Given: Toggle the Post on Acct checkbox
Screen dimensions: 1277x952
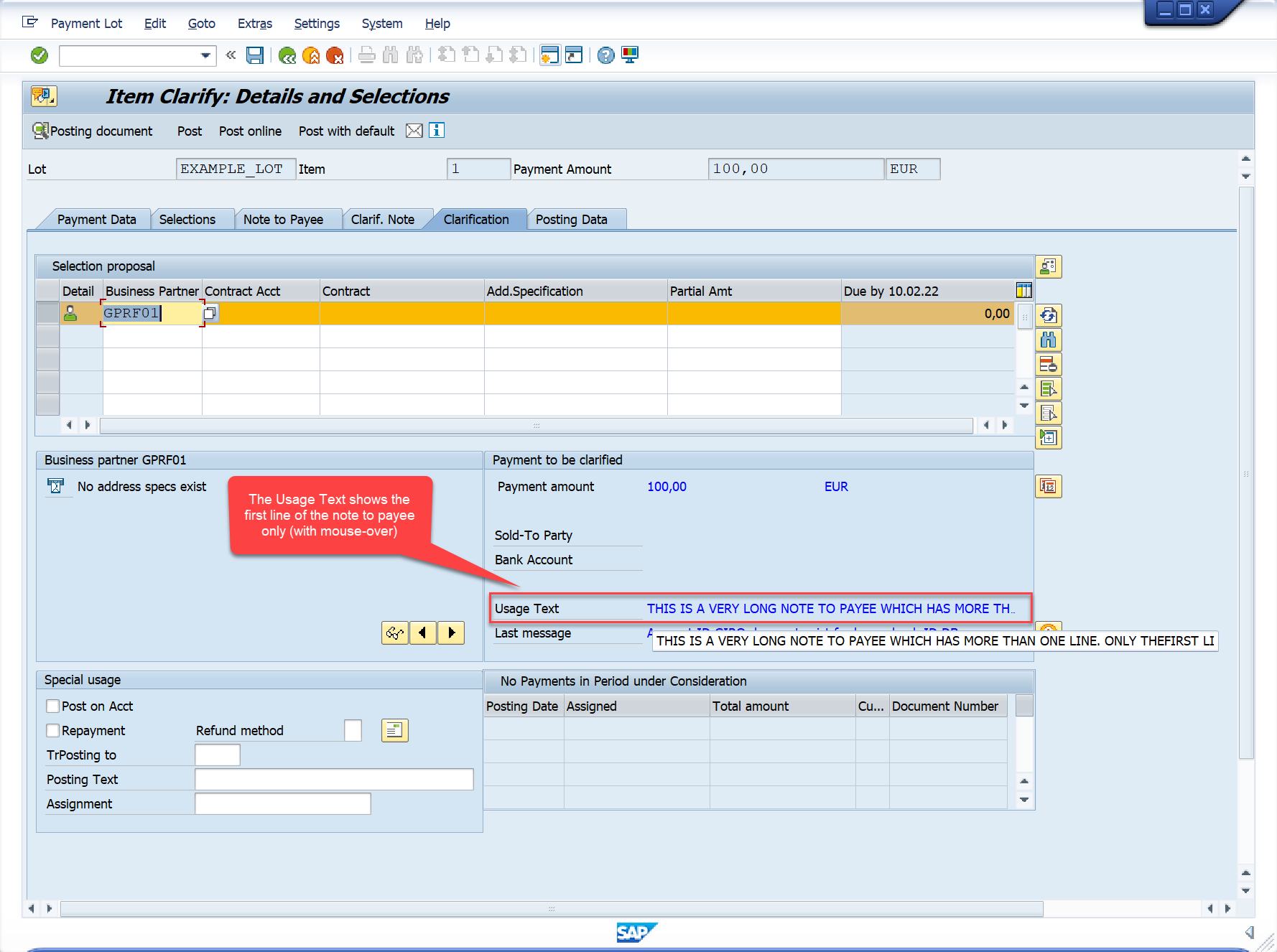Looking at the screenshot, I should tap(52, 706).
